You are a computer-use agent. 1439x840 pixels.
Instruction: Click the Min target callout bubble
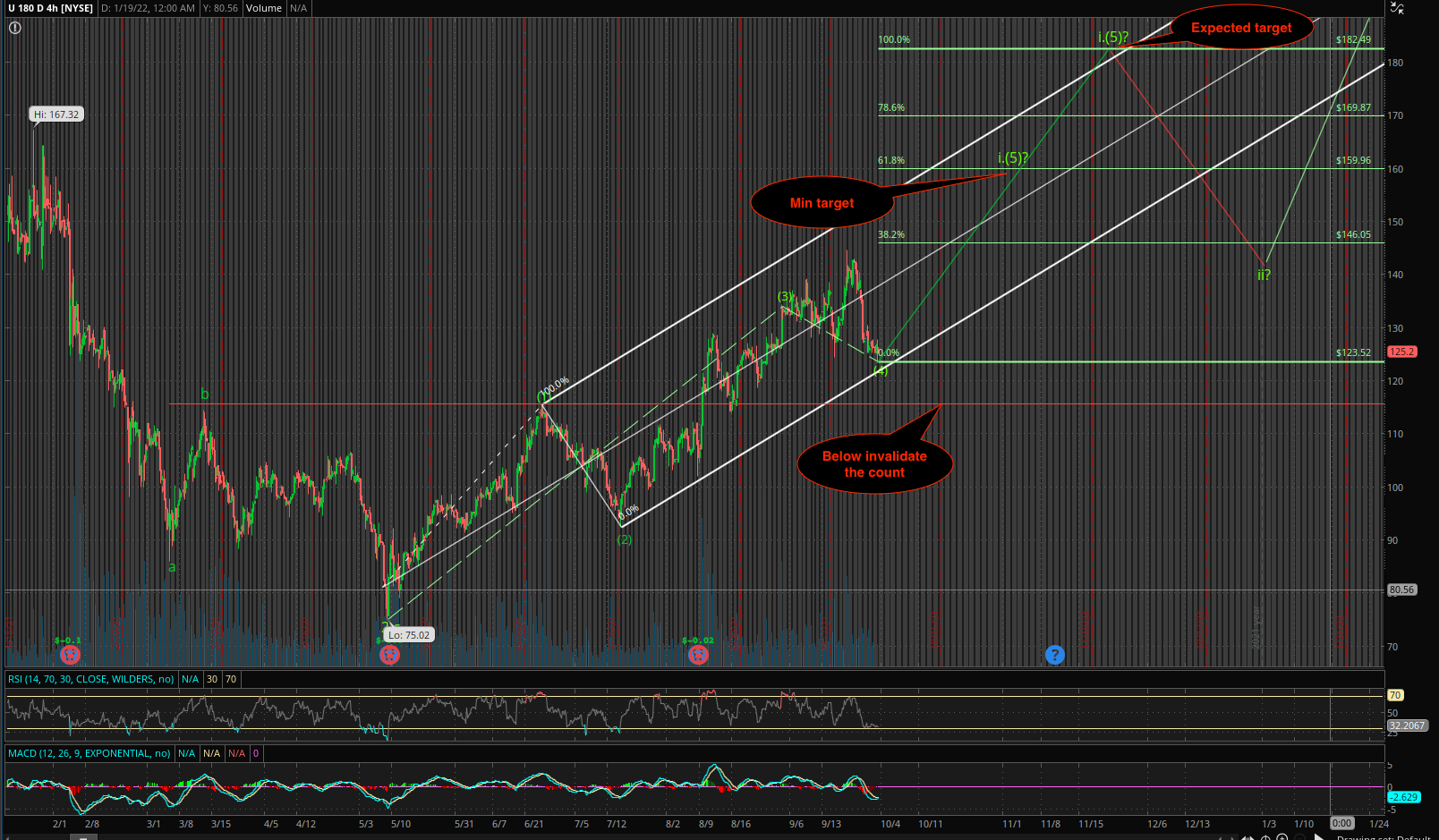tap(822, 202)
